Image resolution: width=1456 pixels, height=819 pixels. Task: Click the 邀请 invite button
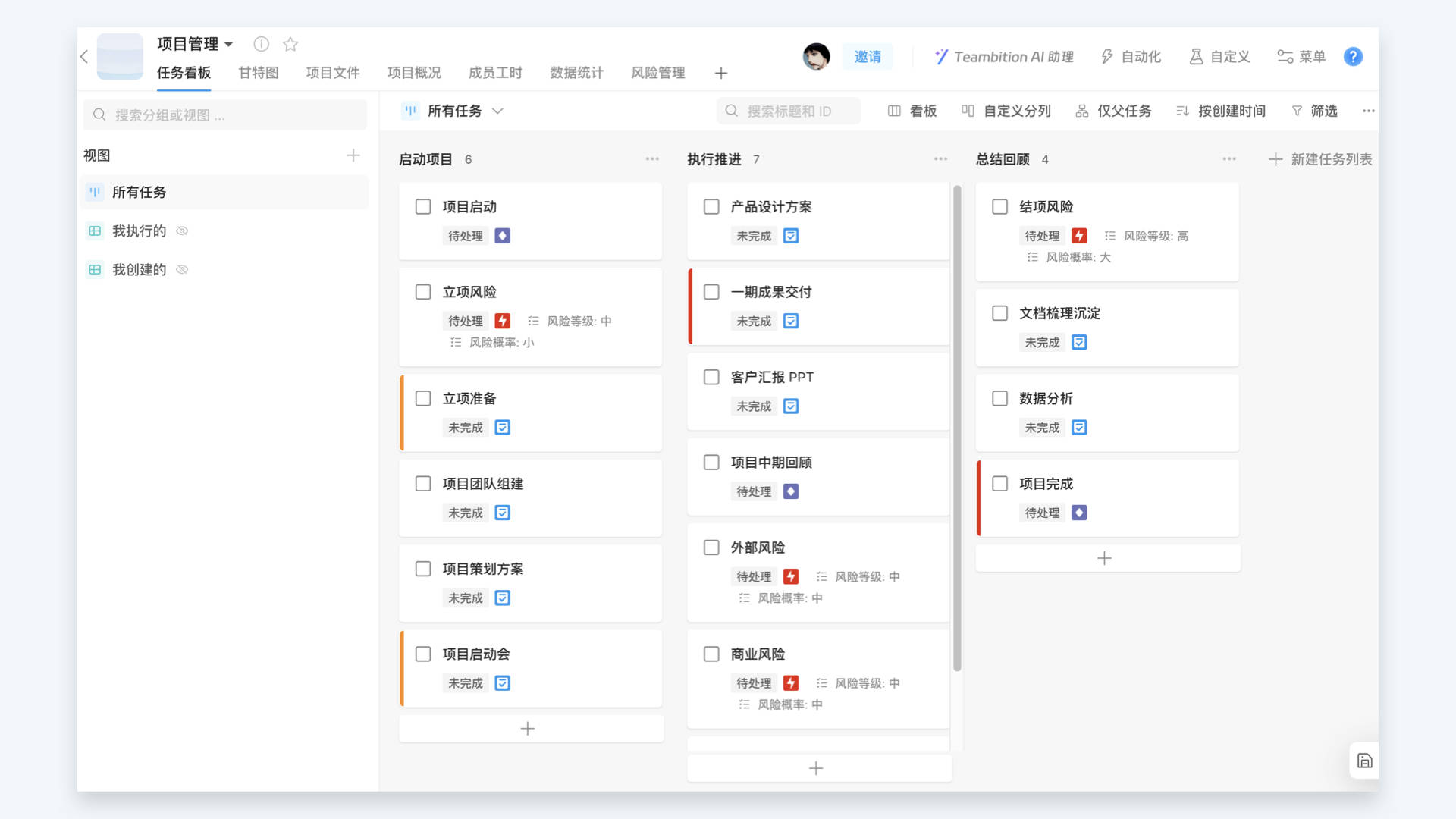(x=868, y=56)
